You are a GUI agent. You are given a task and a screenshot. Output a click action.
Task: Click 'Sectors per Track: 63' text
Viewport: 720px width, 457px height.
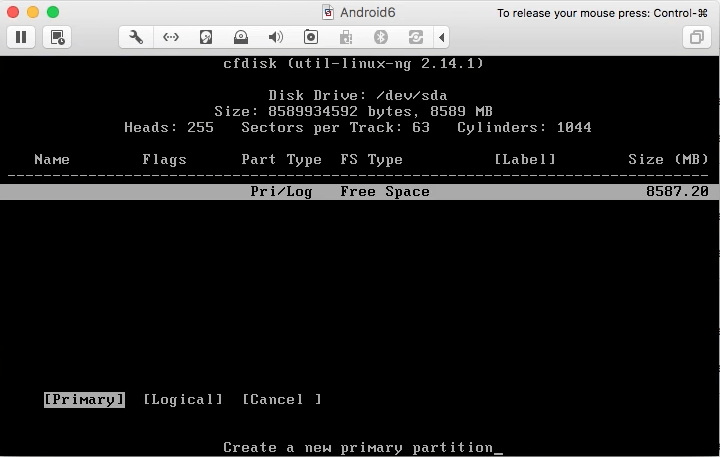[x=336, y=127]
